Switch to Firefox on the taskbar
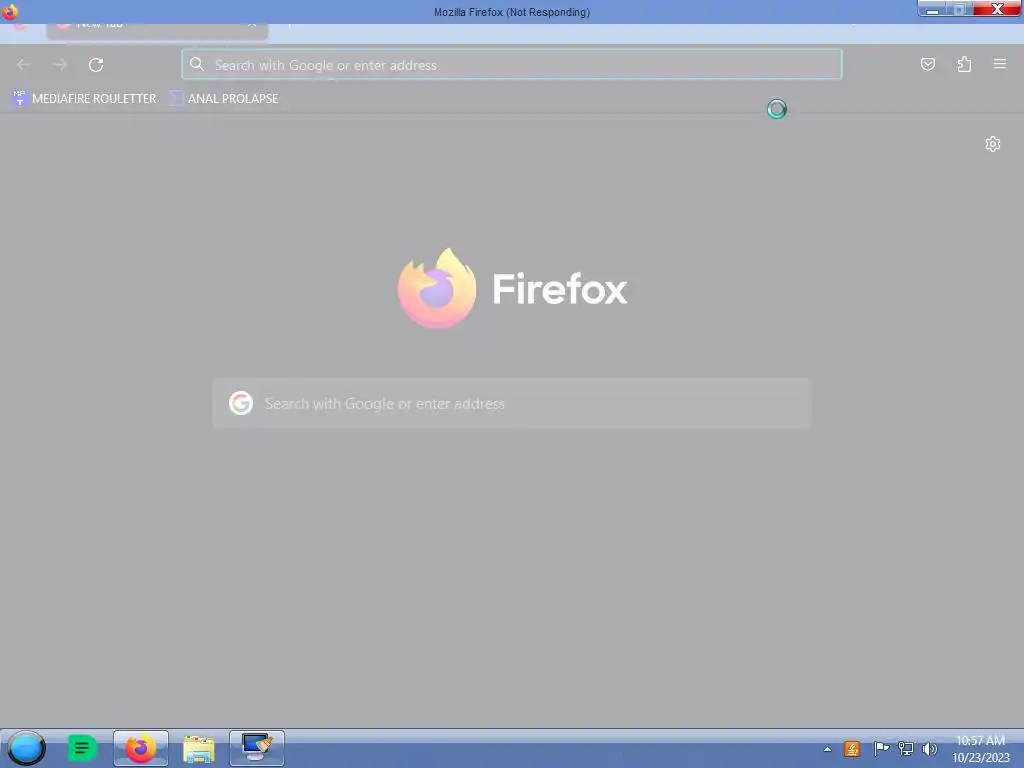1024x768 pixels. [x=140, y=748]
